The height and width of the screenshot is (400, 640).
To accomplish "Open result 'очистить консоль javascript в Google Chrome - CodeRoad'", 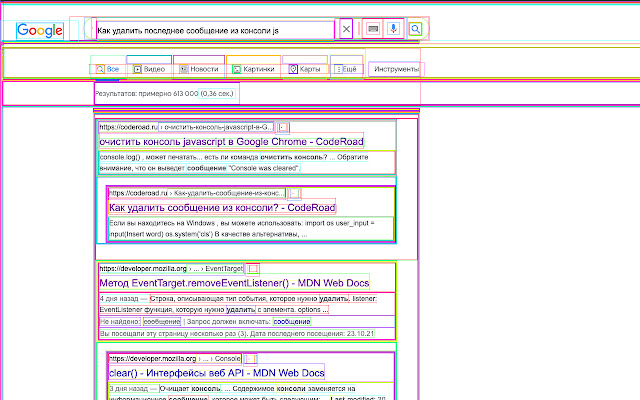I will [231, 142].
